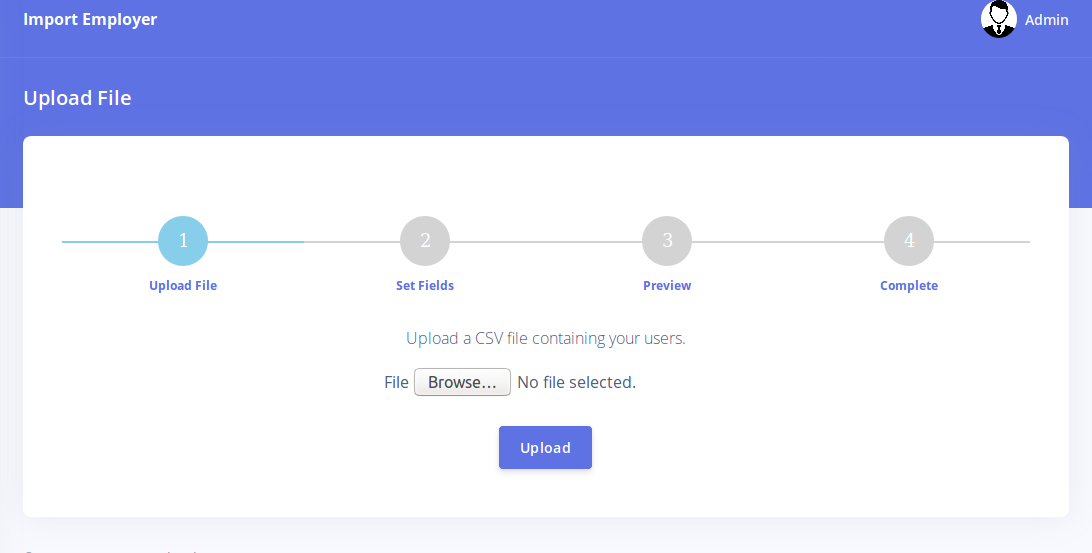This screenshot has height=553, width=1092.
Task: Click the blue Upload button
Action: (x=545, y=447)
